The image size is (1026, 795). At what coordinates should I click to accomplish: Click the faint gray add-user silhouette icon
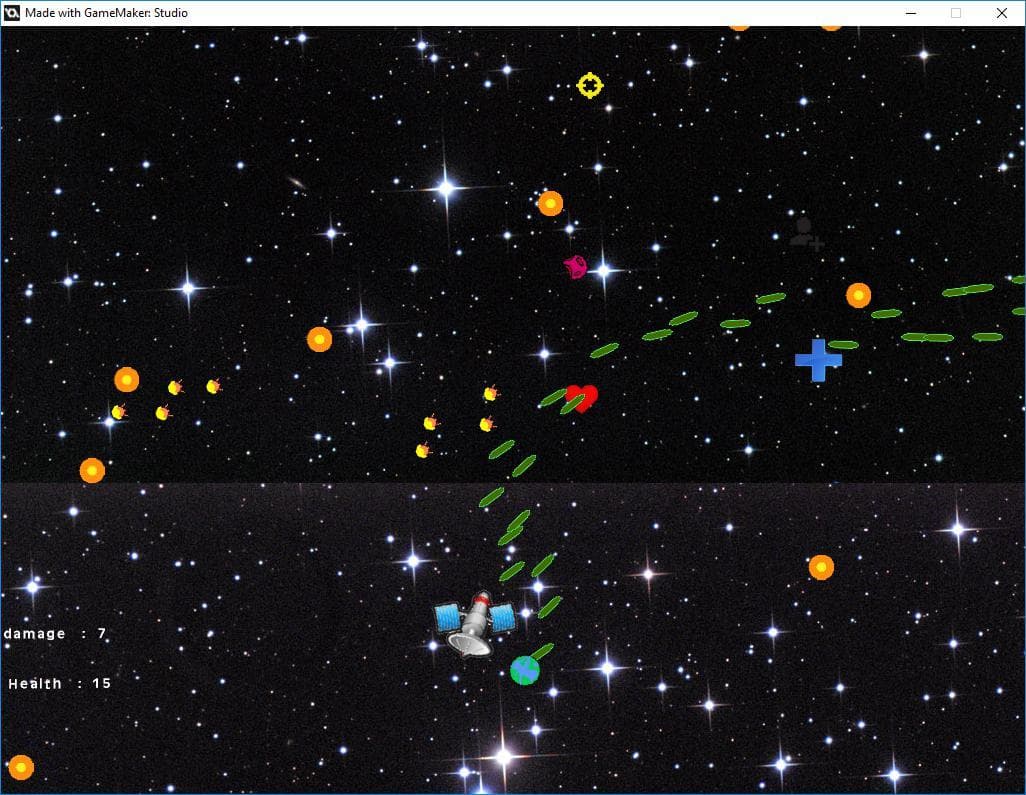pos(805,234)
